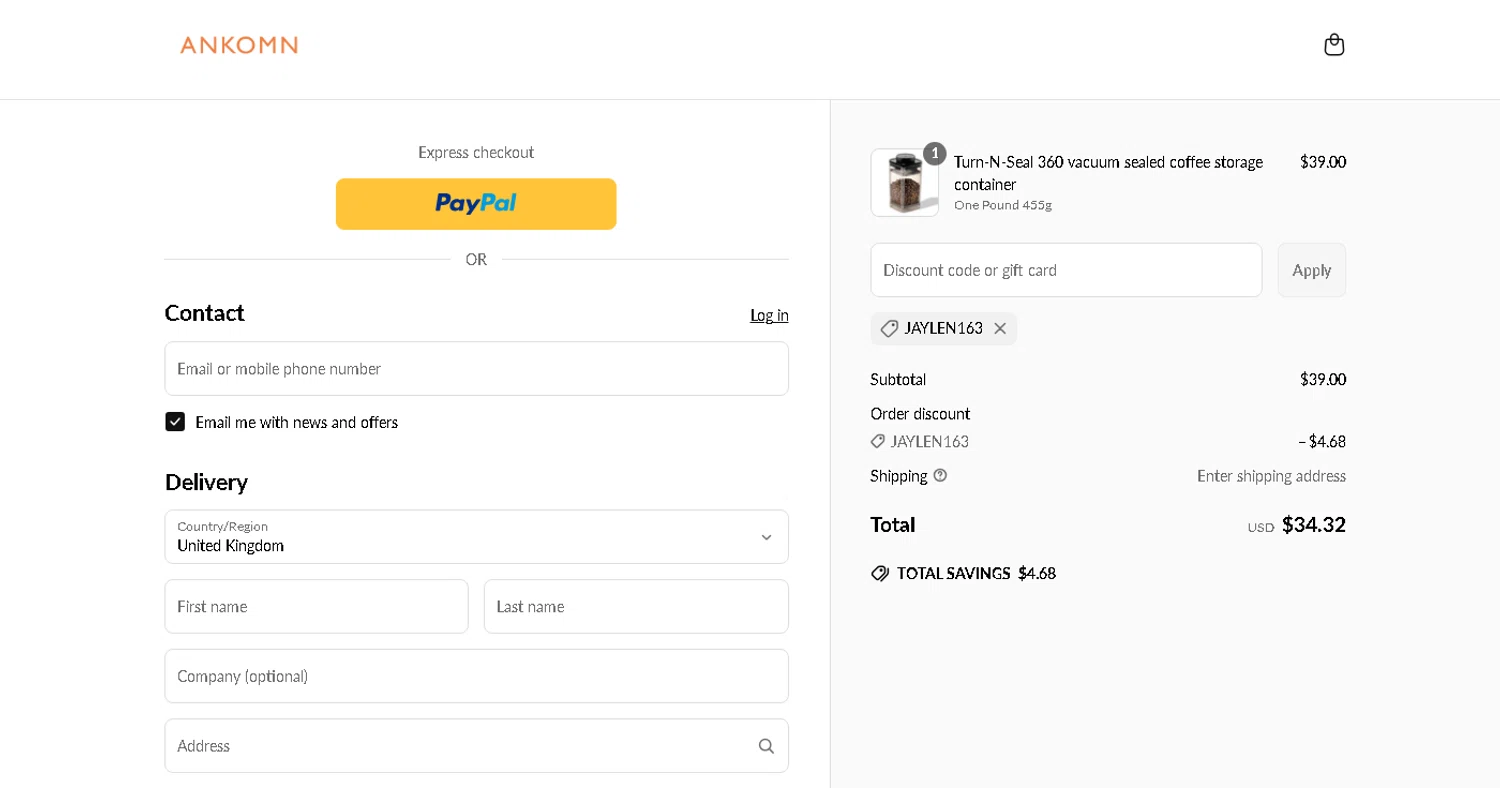Screen dimensions: 1500x788
Task: Click the Apply discount button
Action: [x=1311, y=270]
